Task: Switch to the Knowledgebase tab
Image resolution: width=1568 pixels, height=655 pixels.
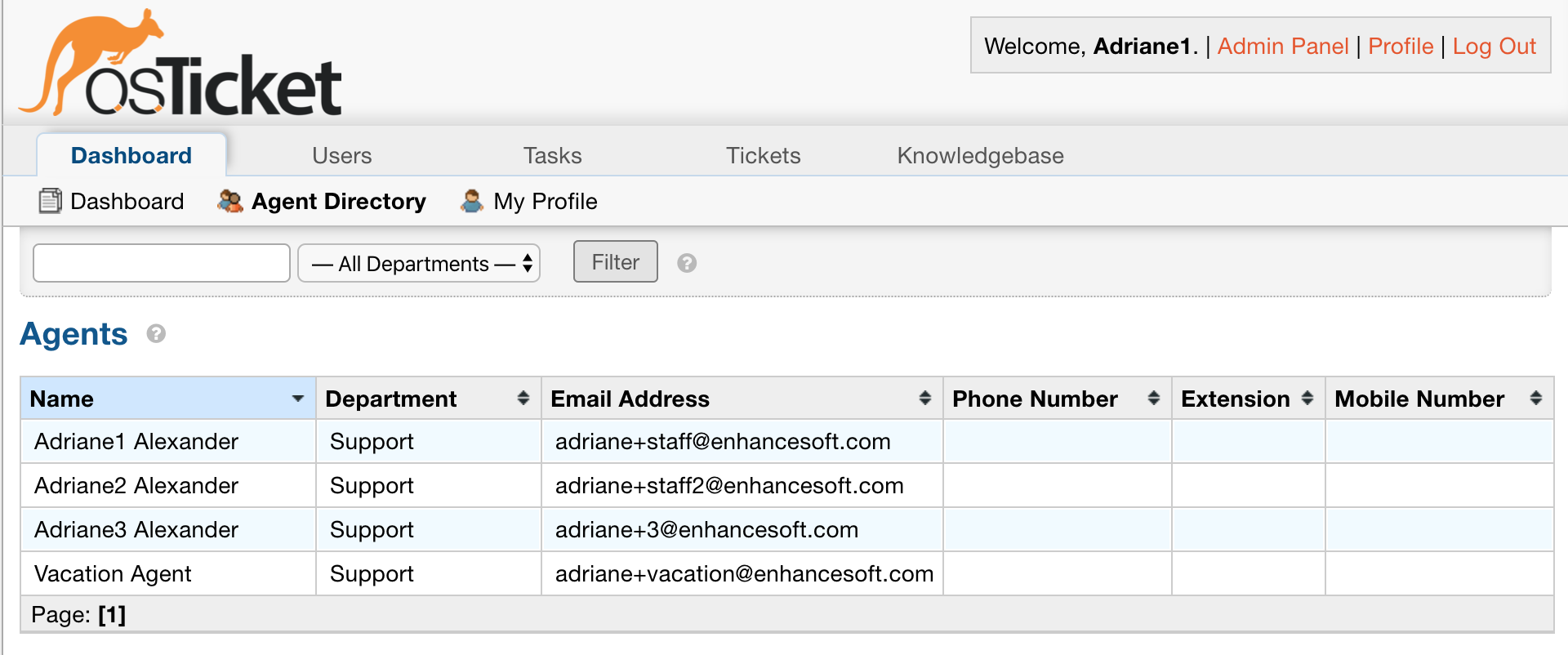Action: coord(980,155)
